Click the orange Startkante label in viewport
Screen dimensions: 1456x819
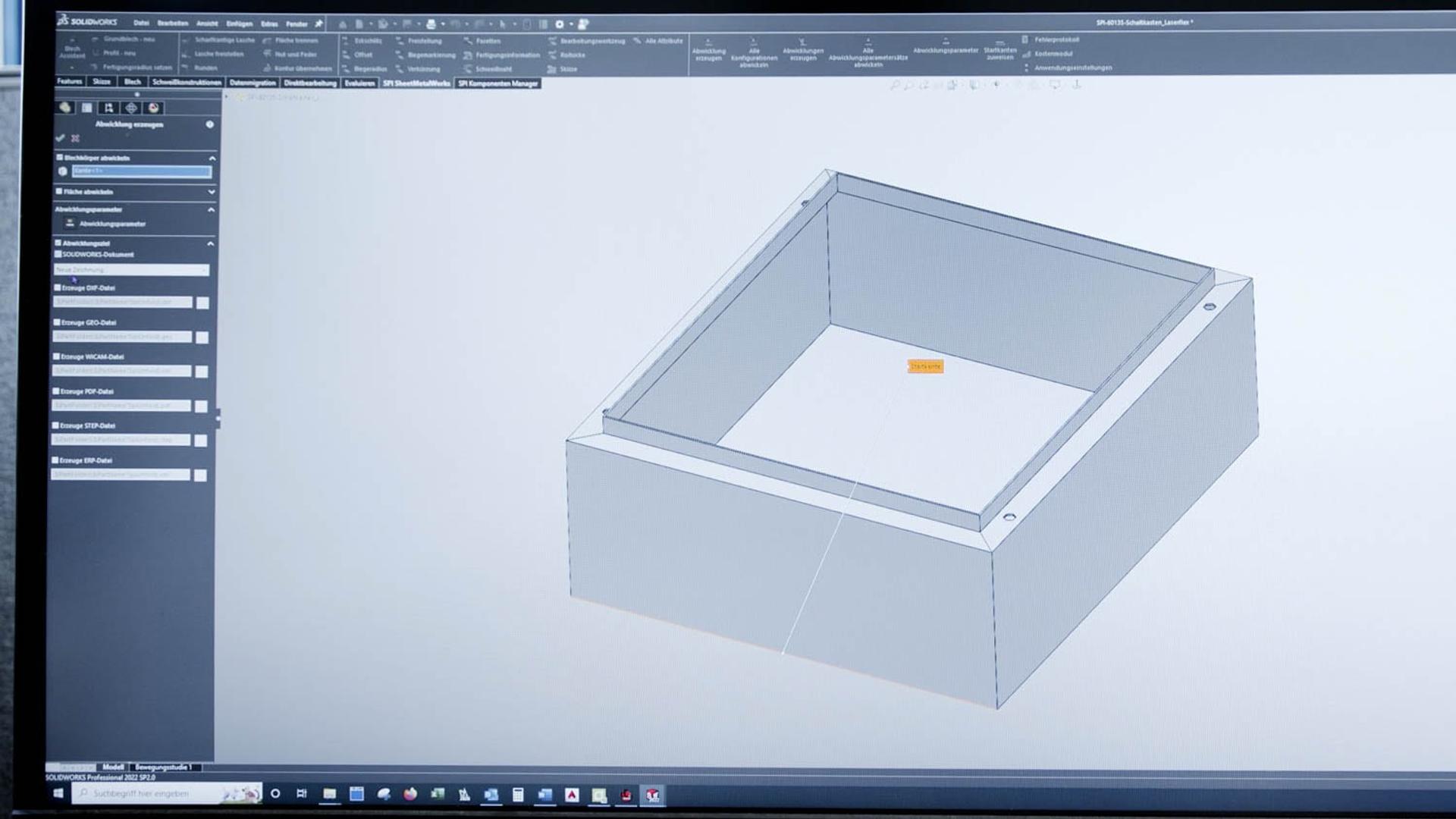point(925,366)
